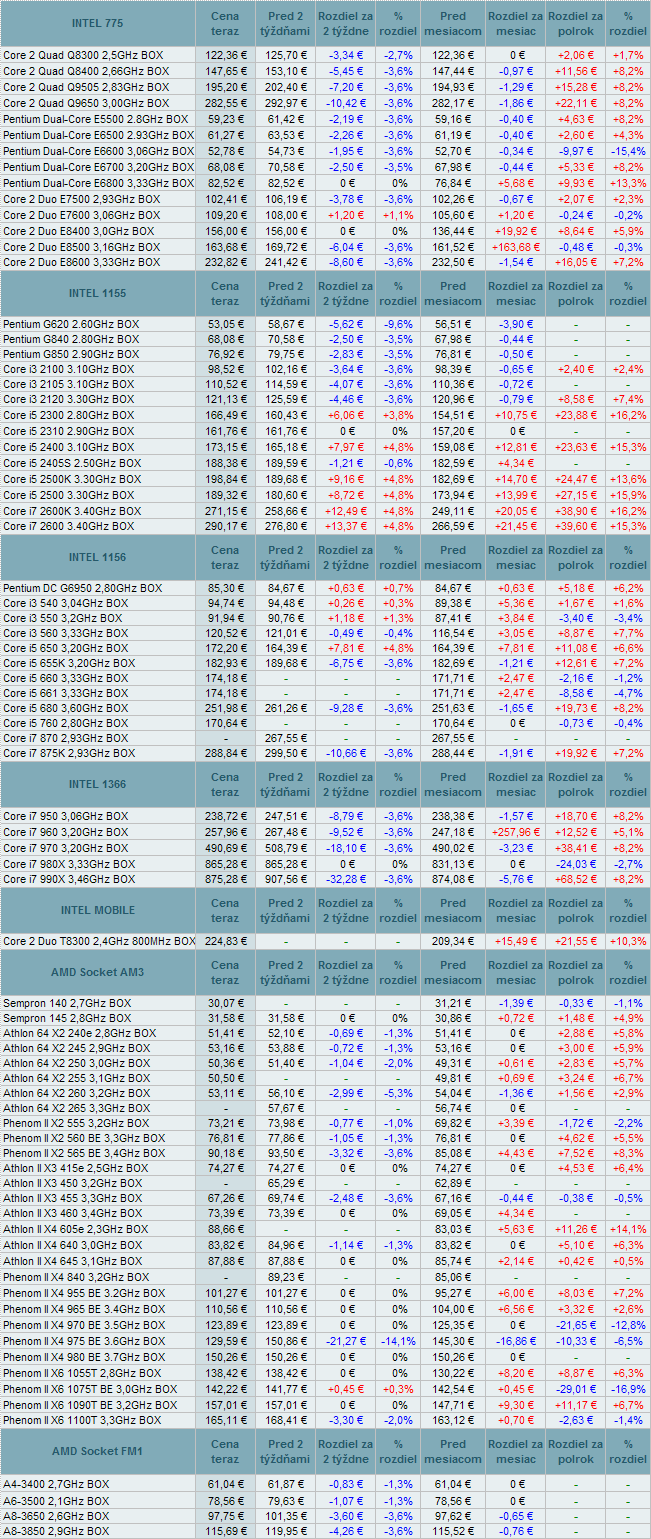651x1539 pixels.
Task: Click the INTEL 1156 section header
Action: pos(98,556)
